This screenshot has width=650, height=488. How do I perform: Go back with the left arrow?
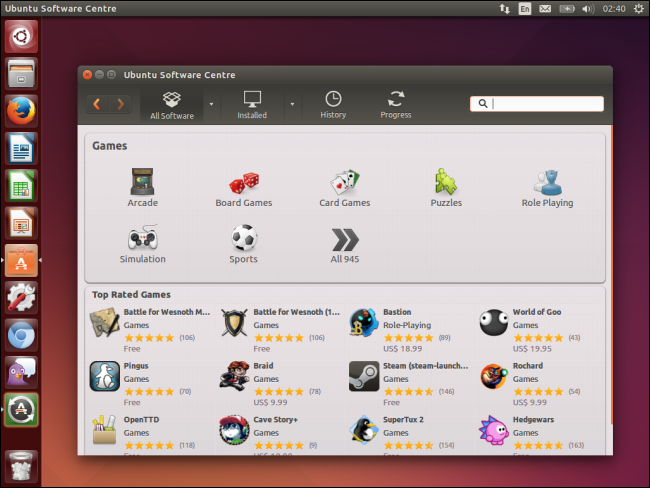point(97,104)
